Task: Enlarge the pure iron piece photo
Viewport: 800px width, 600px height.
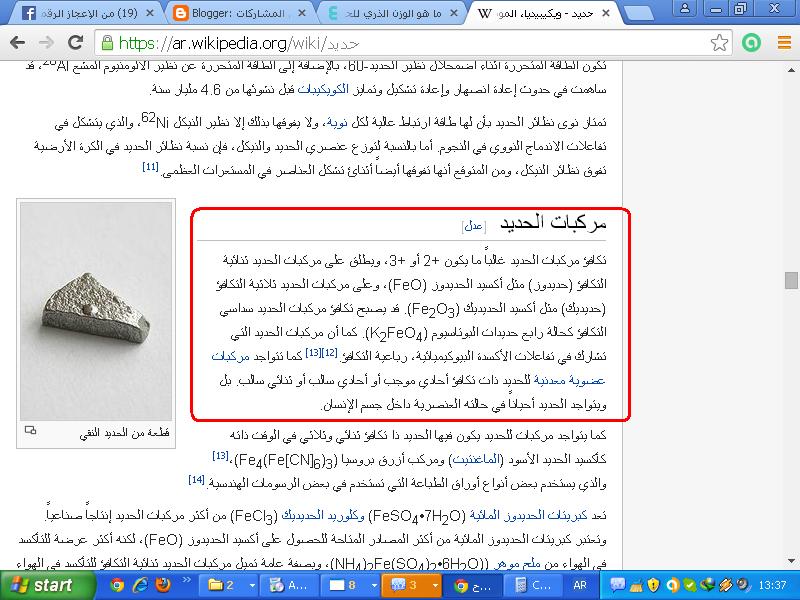Action: coord(96,311)
